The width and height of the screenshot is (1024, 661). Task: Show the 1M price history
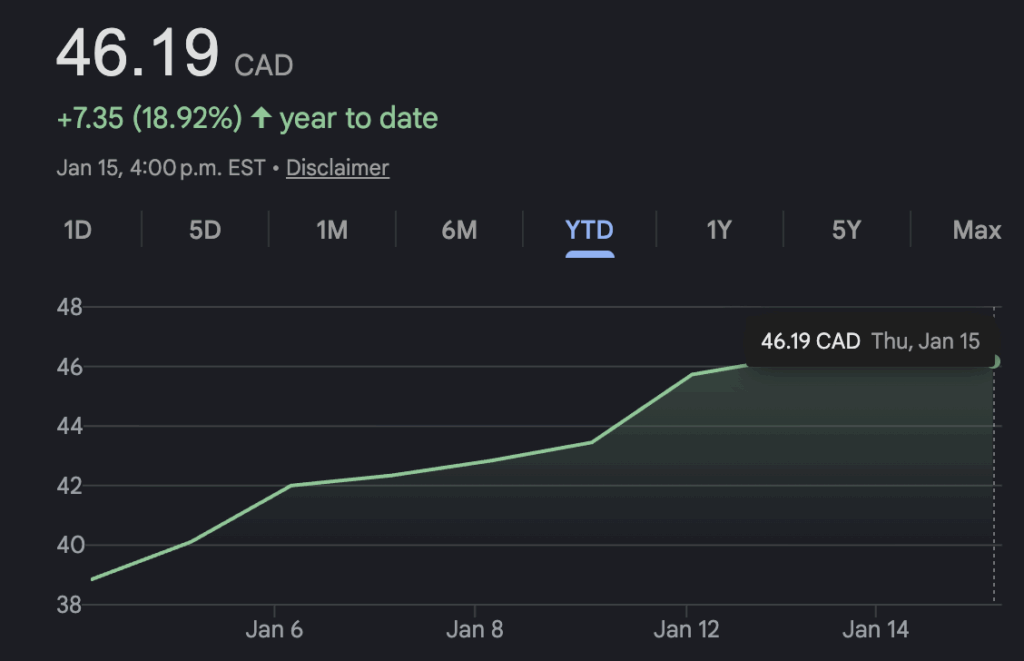[x=332, y=230]
